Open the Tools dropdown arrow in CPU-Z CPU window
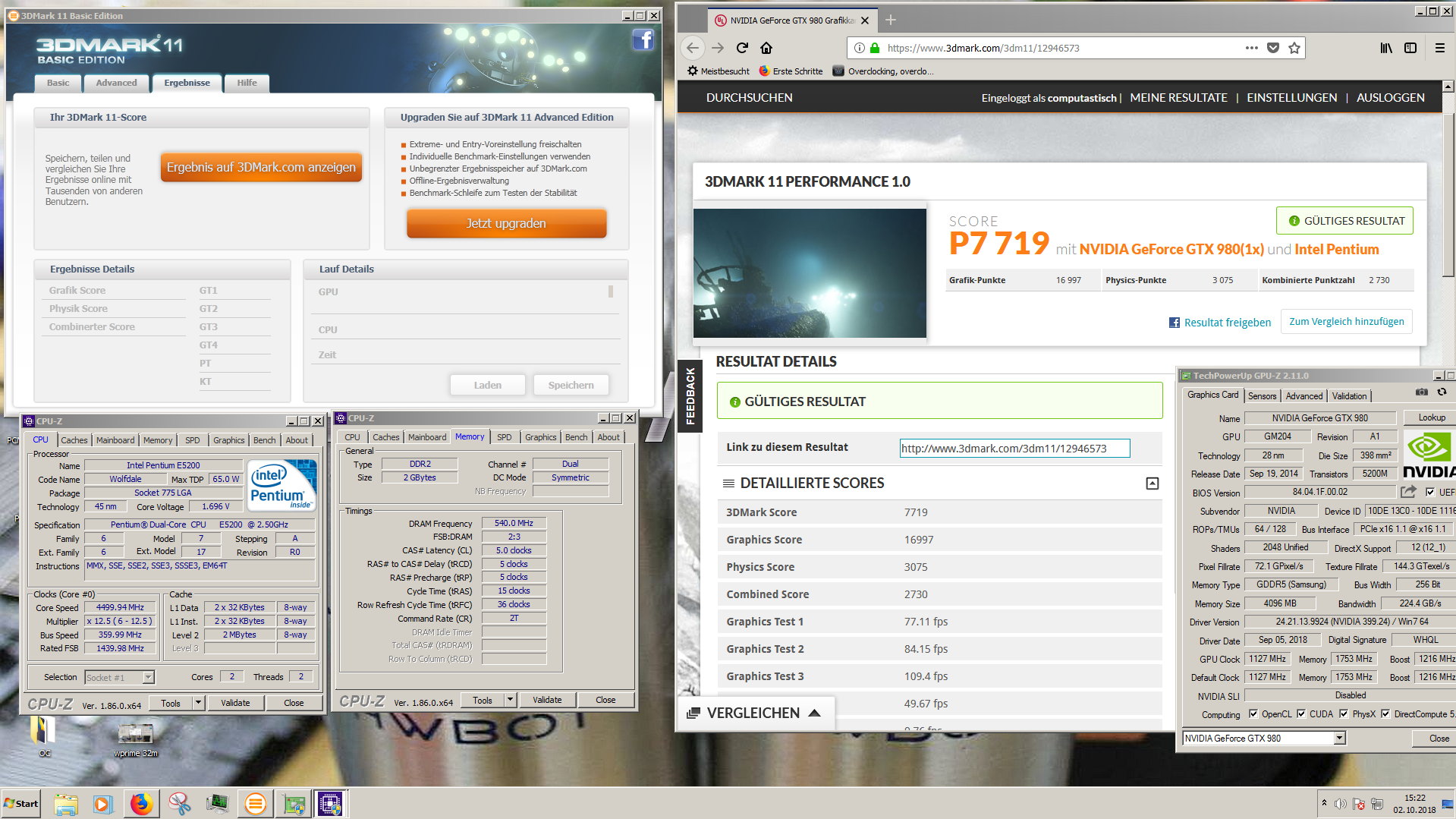The width and height of the screenshot is (1456, 819). pos(198,703)
